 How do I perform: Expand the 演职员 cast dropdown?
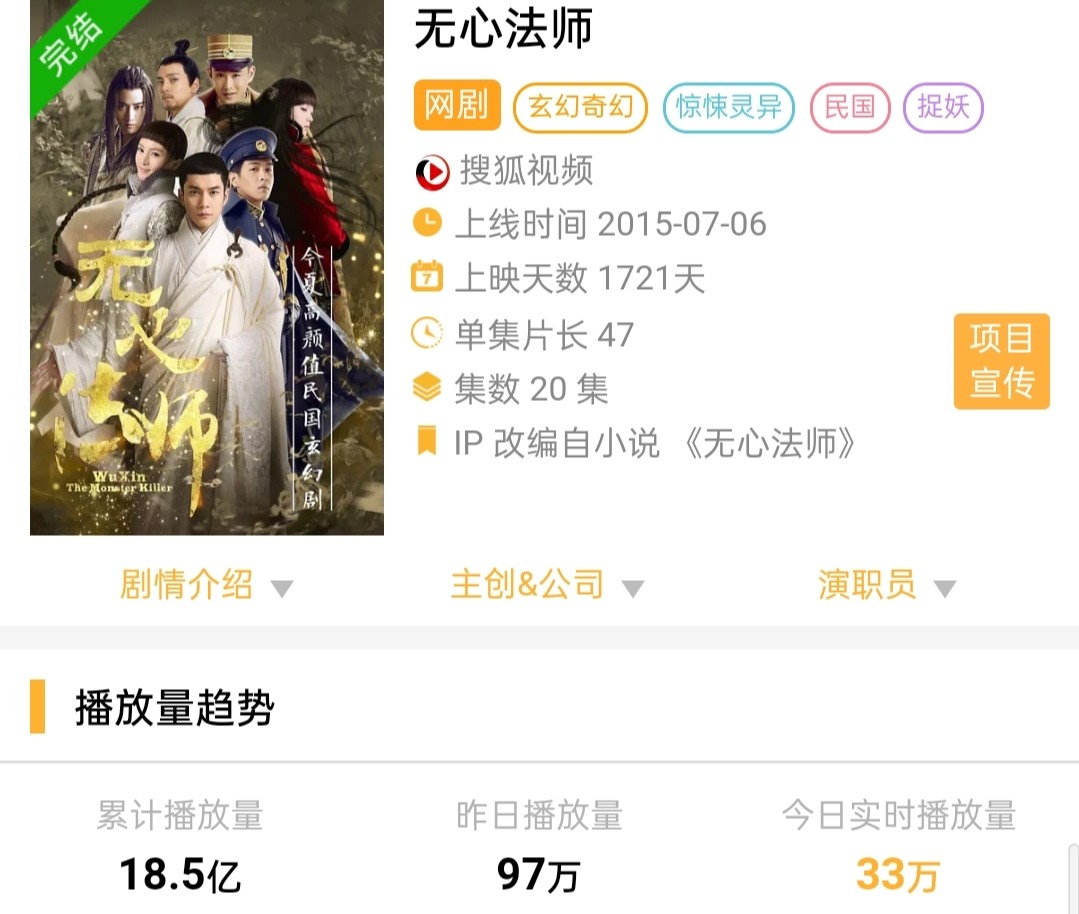coord(887,586)
